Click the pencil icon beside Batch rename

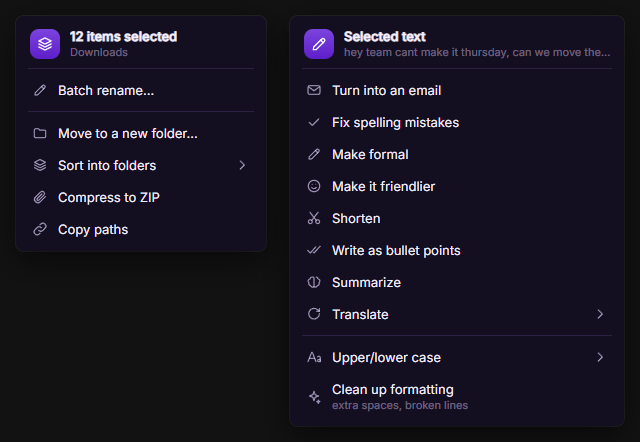pyautogui.click(x=40, y=90)
